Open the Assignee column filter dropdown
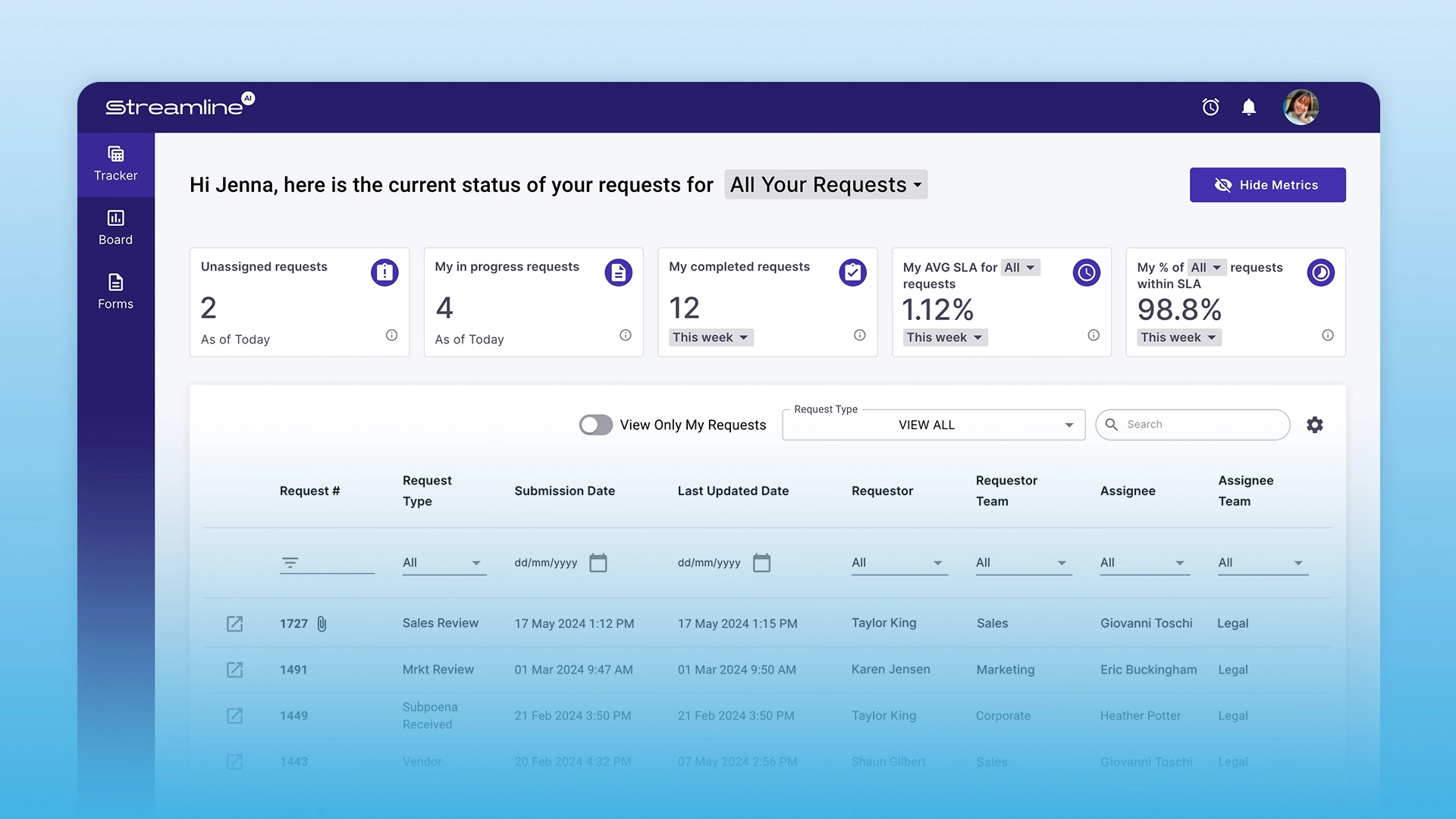The image size is (1456, 819). point(1145,563)
